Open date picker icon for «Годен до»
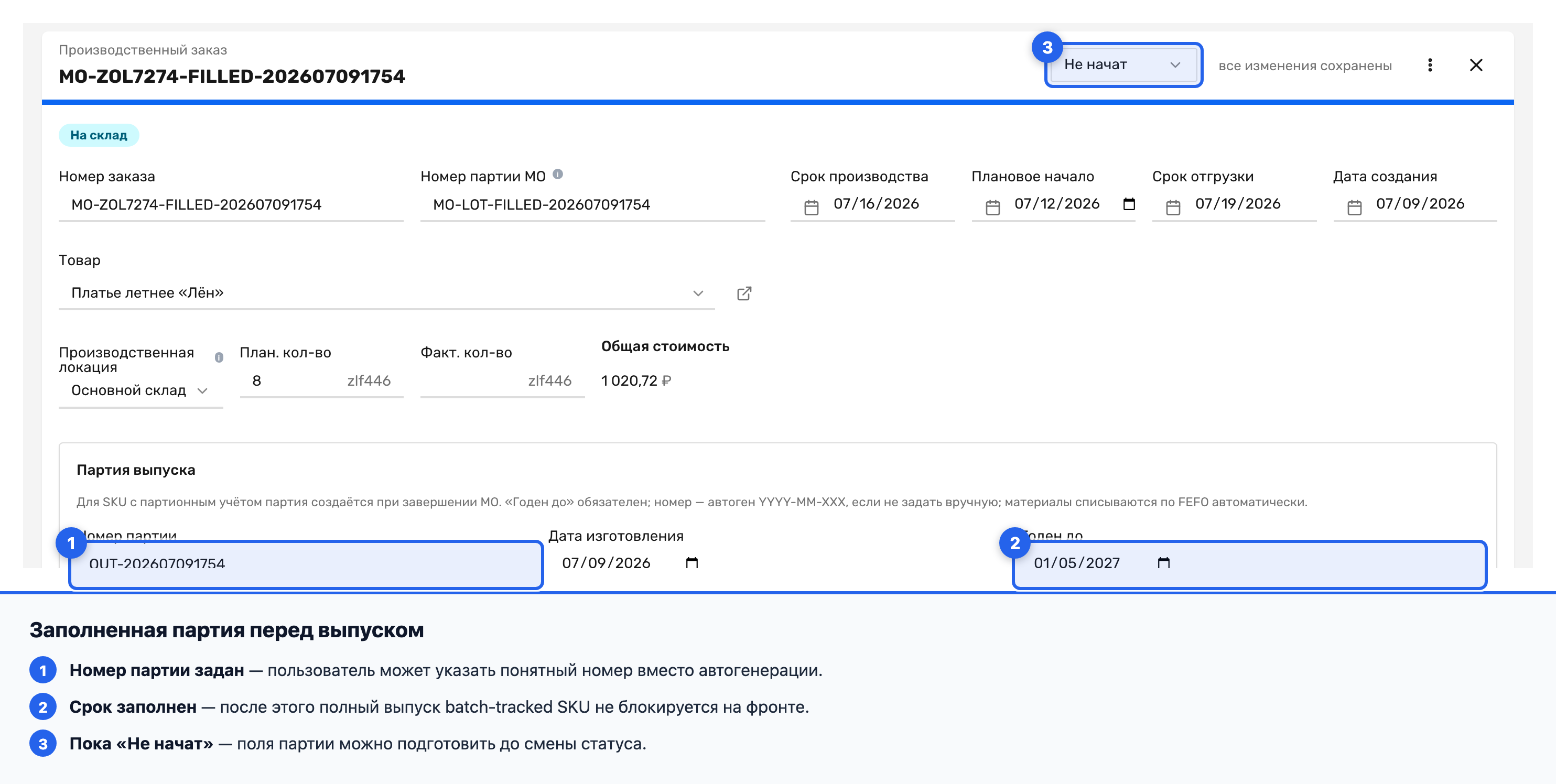The image size is (1556, 784). pyautogui.click(x=1163, y=563)
